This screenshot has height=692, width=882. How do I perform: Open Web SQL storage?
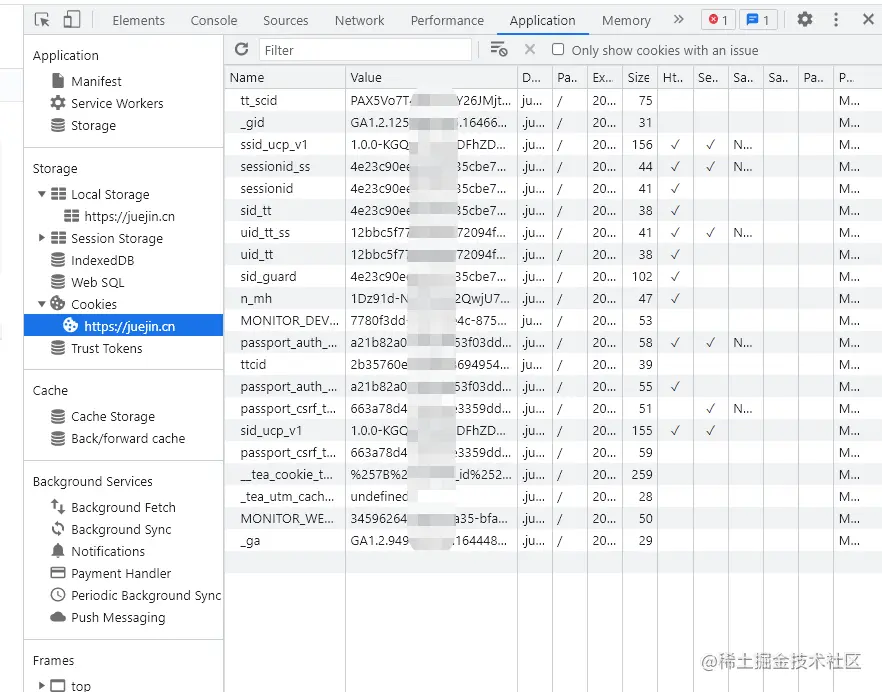pos(97,282)
